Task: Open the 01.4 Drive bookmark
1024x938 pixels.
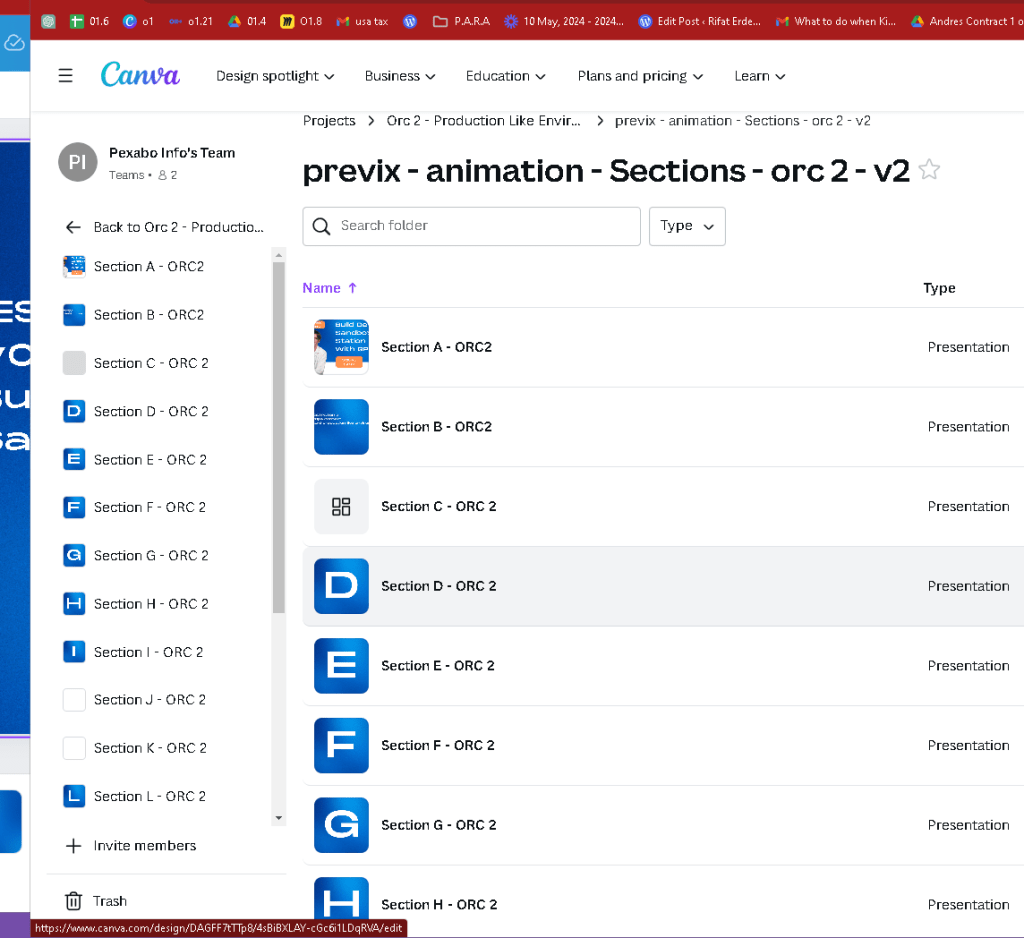Action: click(x=247, y=21)
